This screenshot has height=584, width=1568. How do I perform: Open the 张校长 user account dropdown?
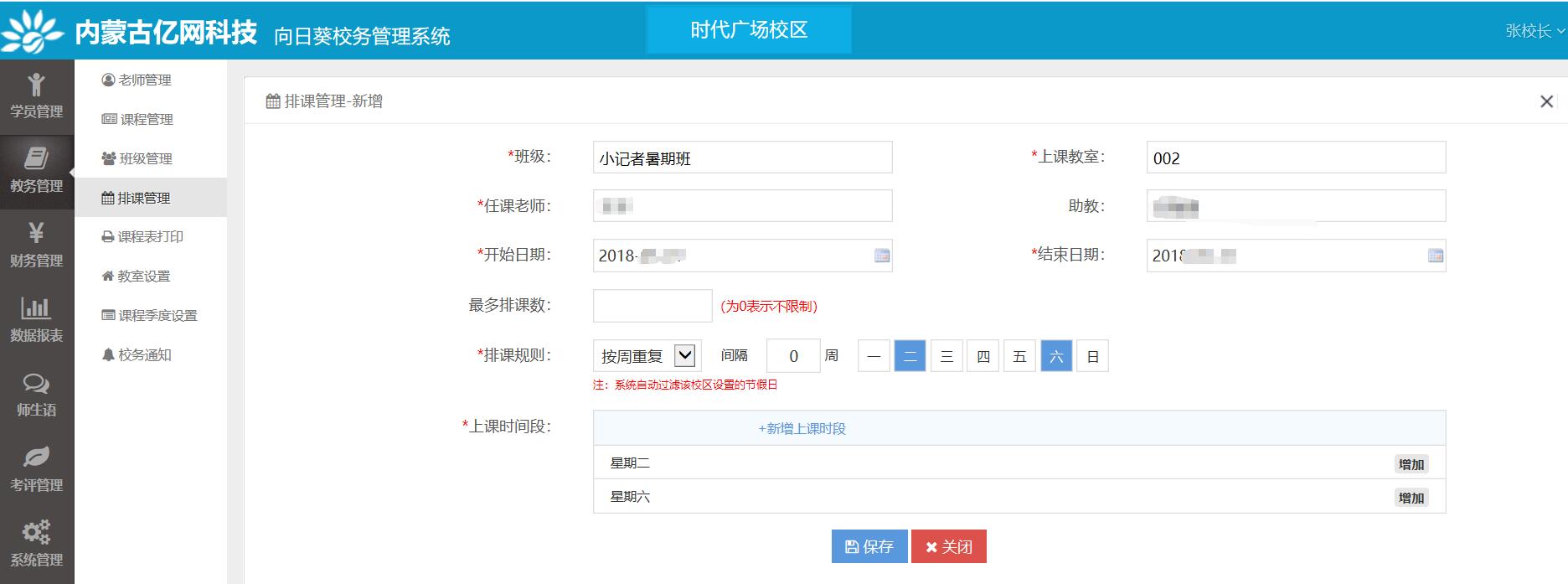point(1534,31)
